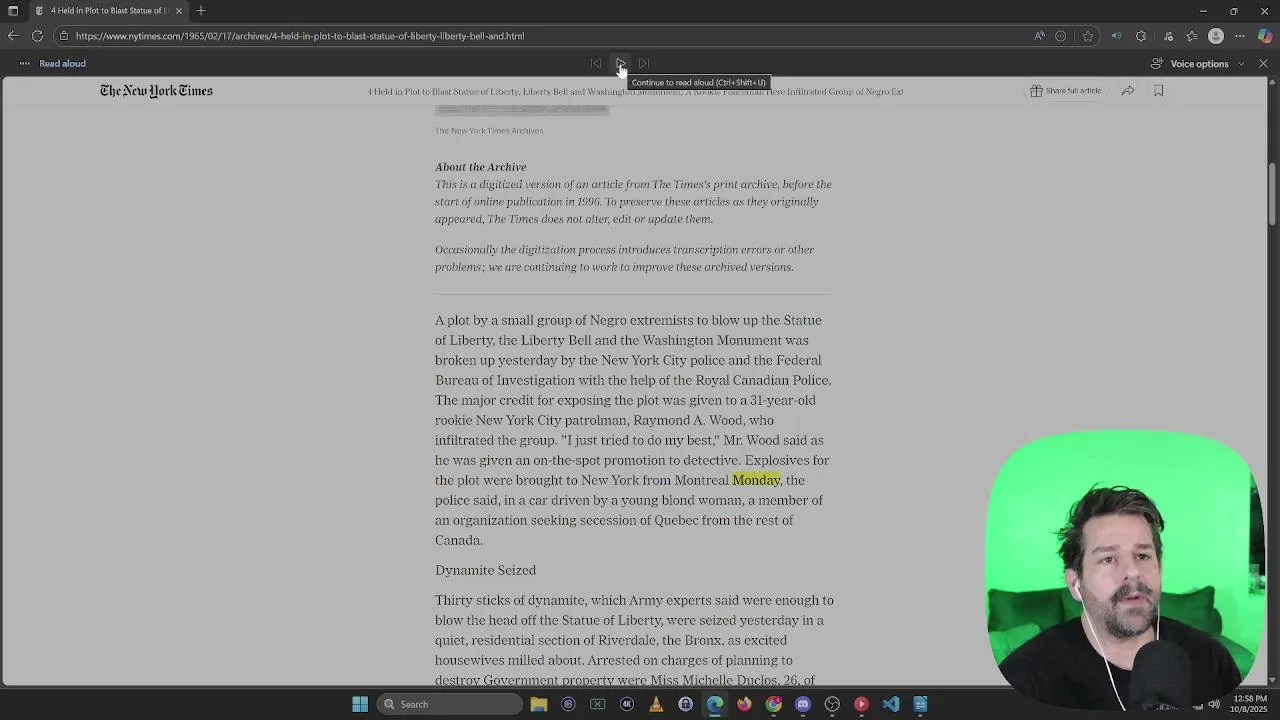Image resolution: width=1280 pixels, height=720 pixels.
Task: Open the Windows Start menu
Action: [360, 704]
